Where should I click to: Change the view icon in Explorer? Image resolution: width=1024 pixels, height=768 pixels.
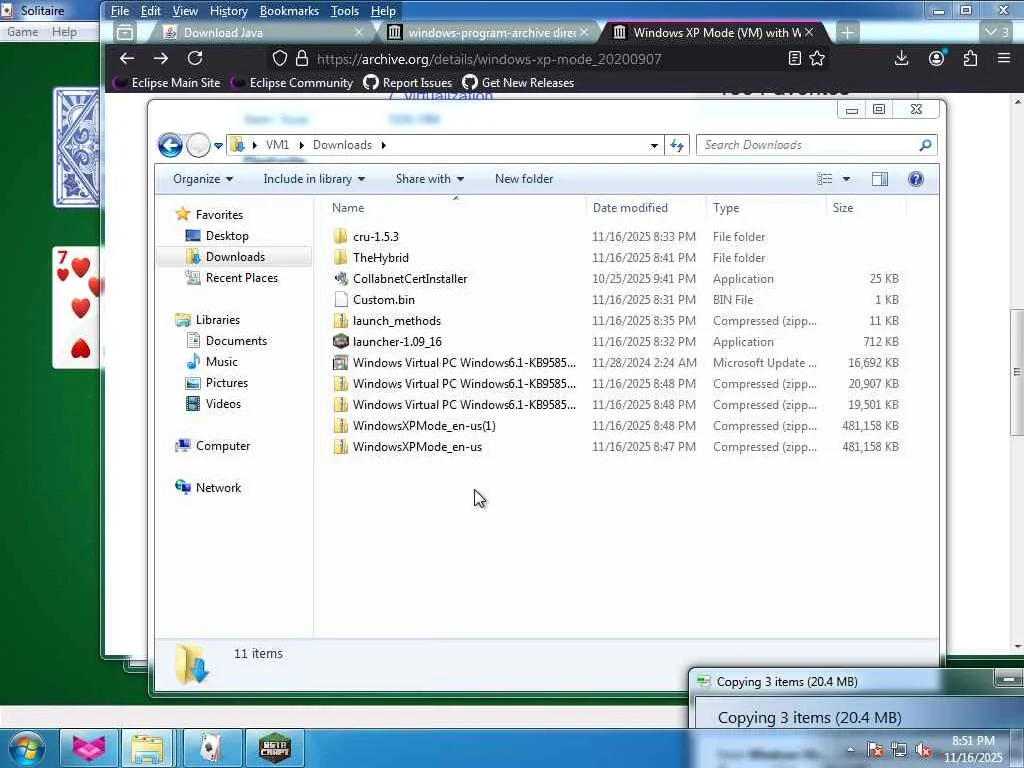tap(825, 179)
